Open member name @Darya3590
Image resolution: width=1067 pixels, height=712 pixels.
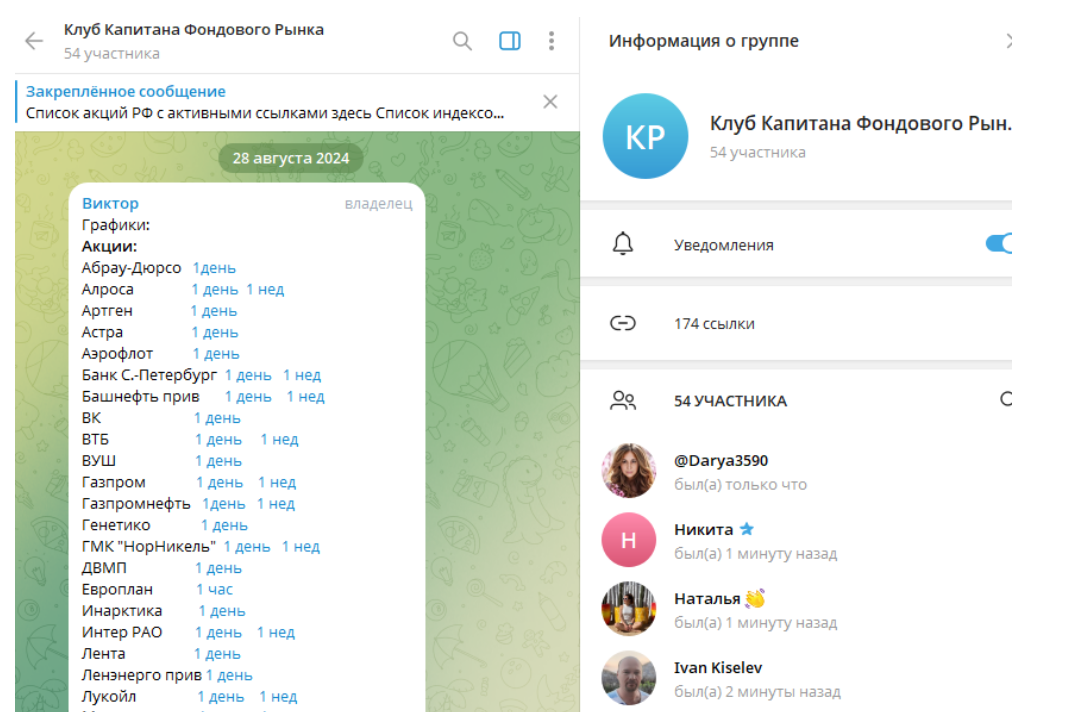(x=721, y=461)
